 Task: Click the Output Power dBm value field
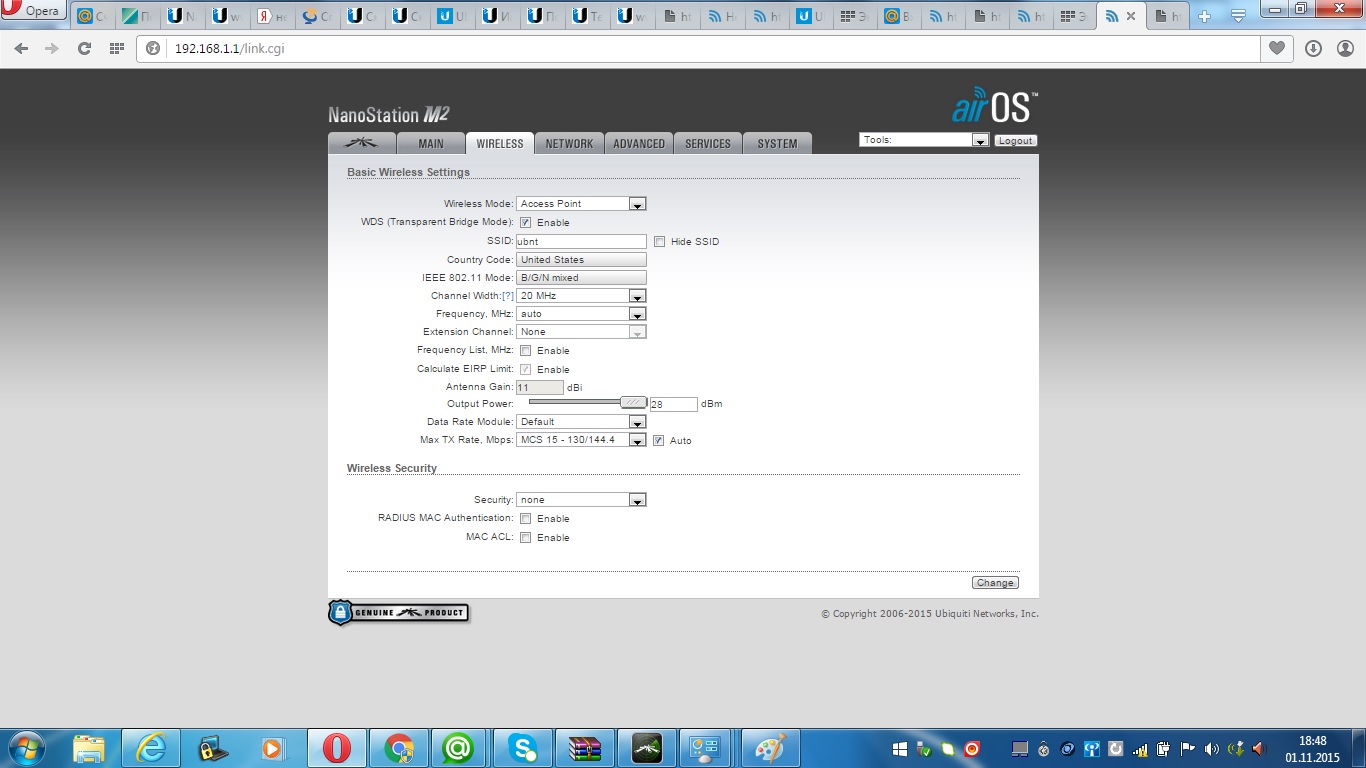click(x=673, y=404)
